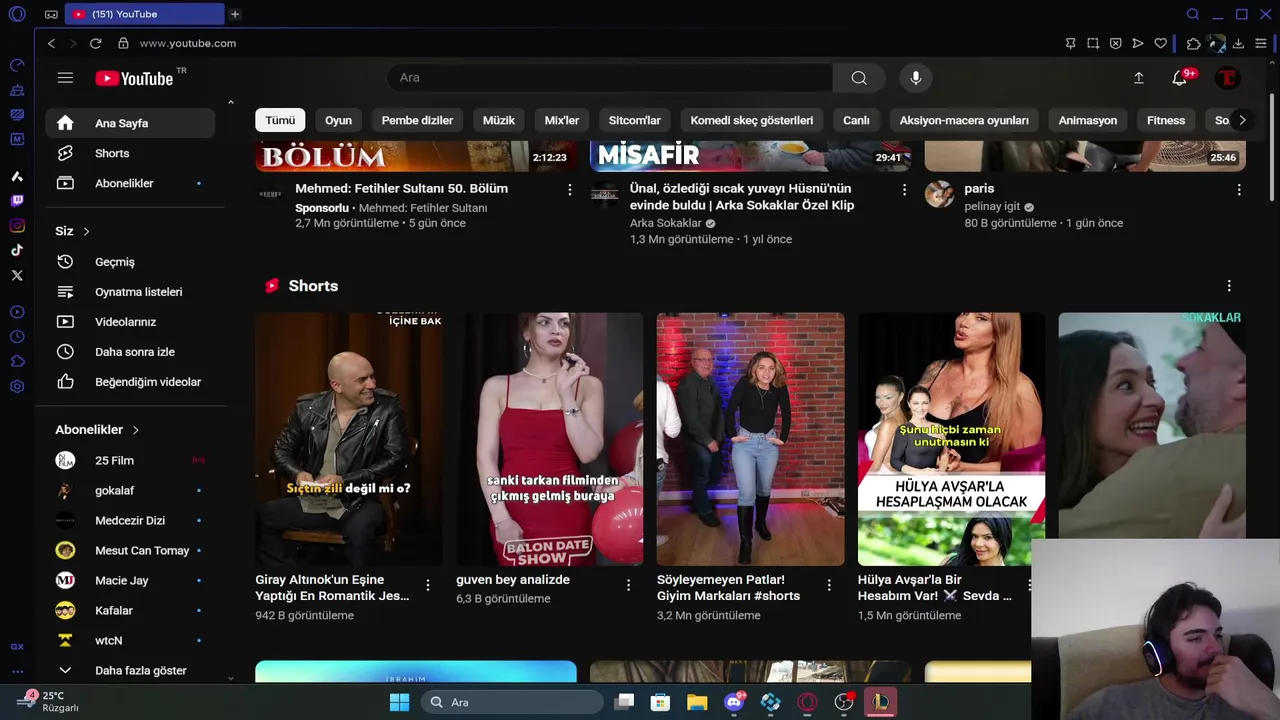This screenshot has width=1280, height=720.
Task: Open Mesut Can Tomay channel
Action: 130,550
